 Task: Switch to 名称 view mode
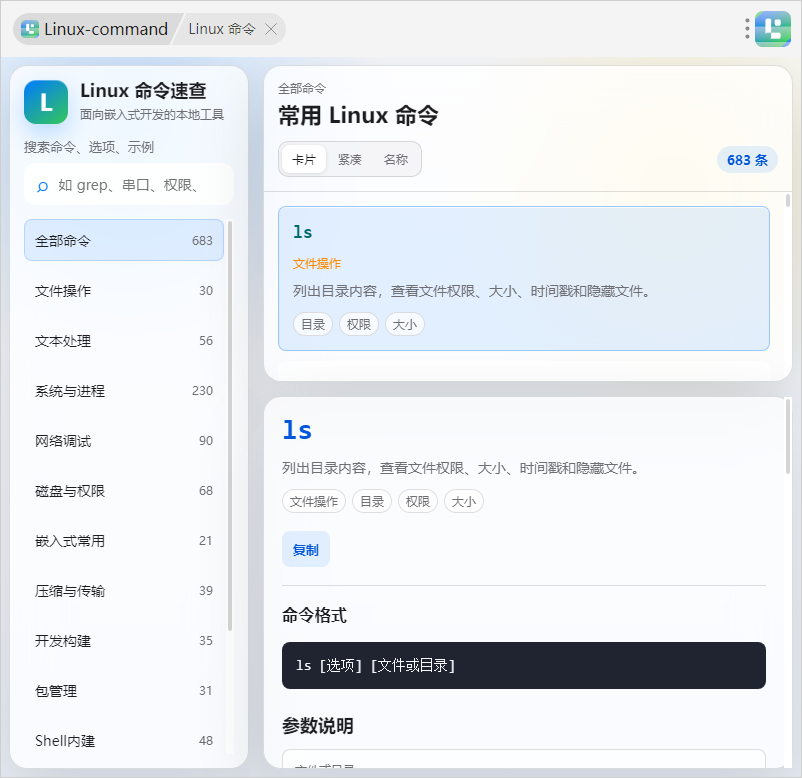click(396, 160)
